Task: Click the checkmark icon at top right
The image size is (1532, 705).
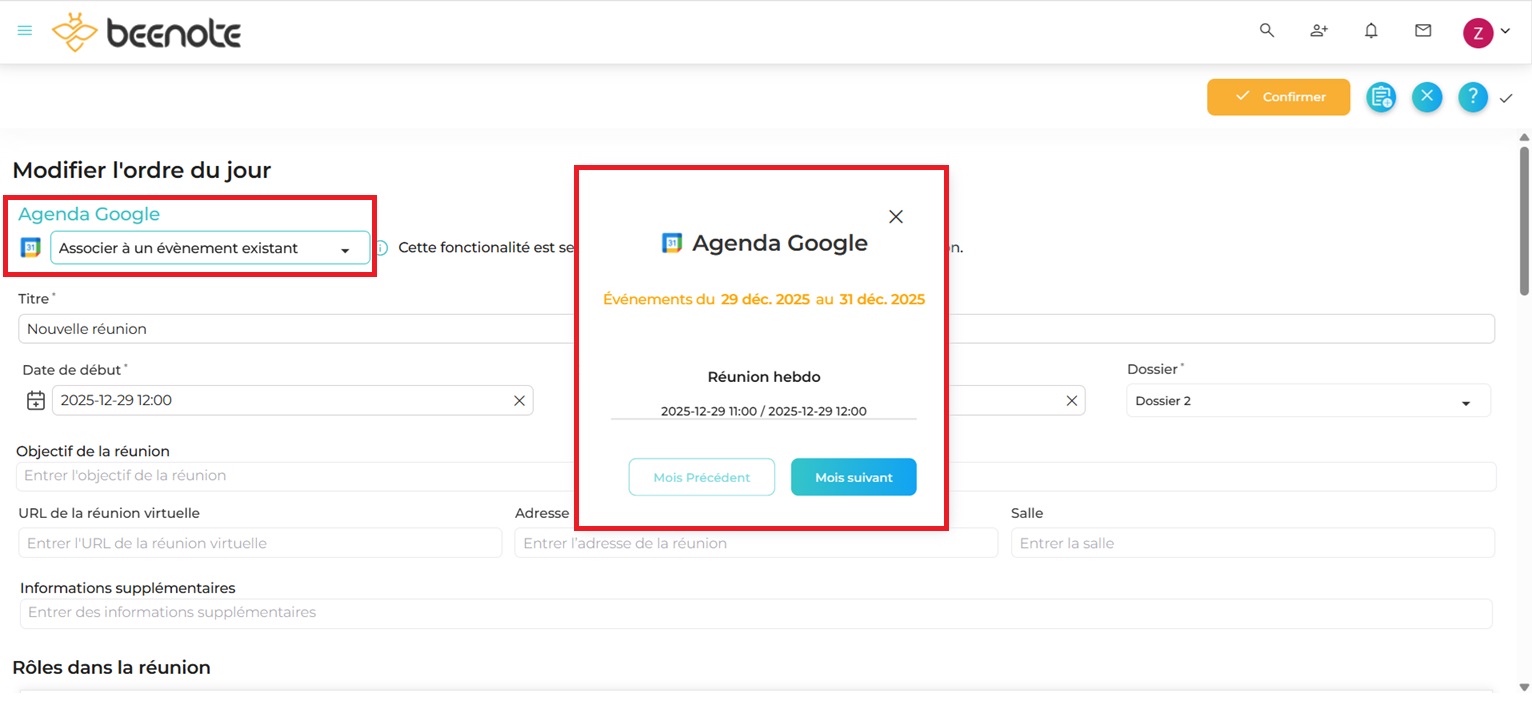Action: 1506,98
